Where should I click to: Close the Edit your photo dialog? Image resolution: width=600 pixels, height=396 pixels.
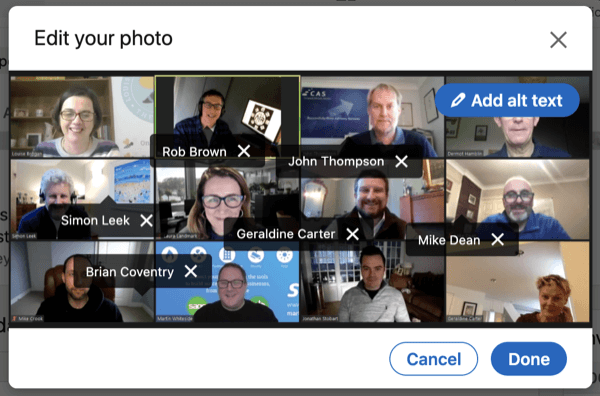click(558, 40)
